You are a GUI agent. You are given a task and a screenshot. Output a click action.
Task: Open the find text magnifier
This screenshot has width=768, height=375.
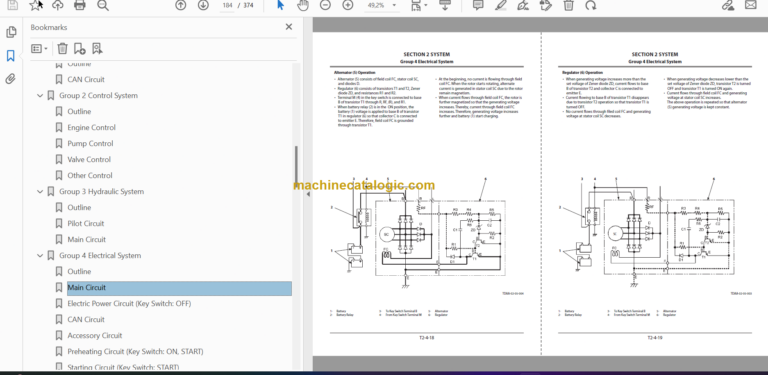103,5
